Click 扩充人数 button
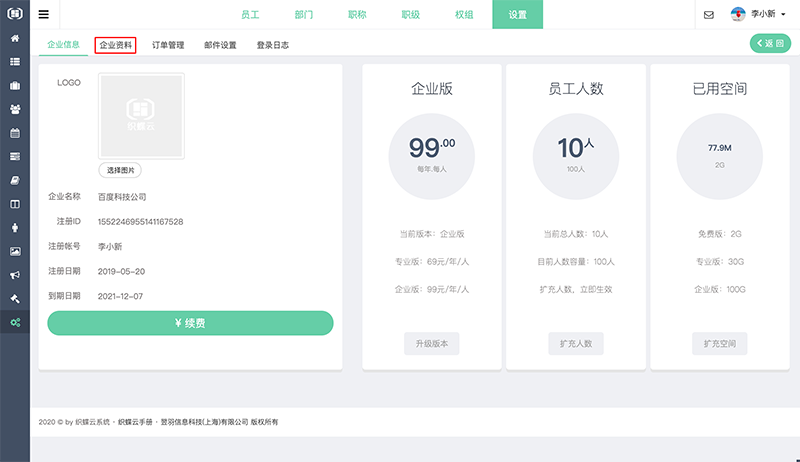The height and width of the screenshot is (462, 800). (x=576, y=344)
